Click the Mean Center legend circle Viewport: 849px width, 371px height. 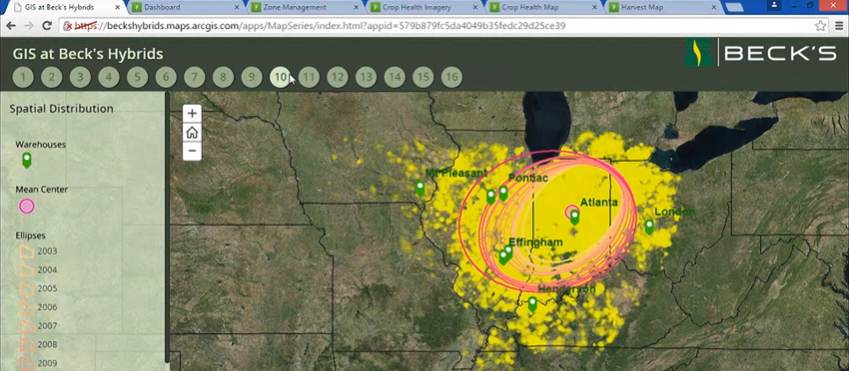coord(27,206)
